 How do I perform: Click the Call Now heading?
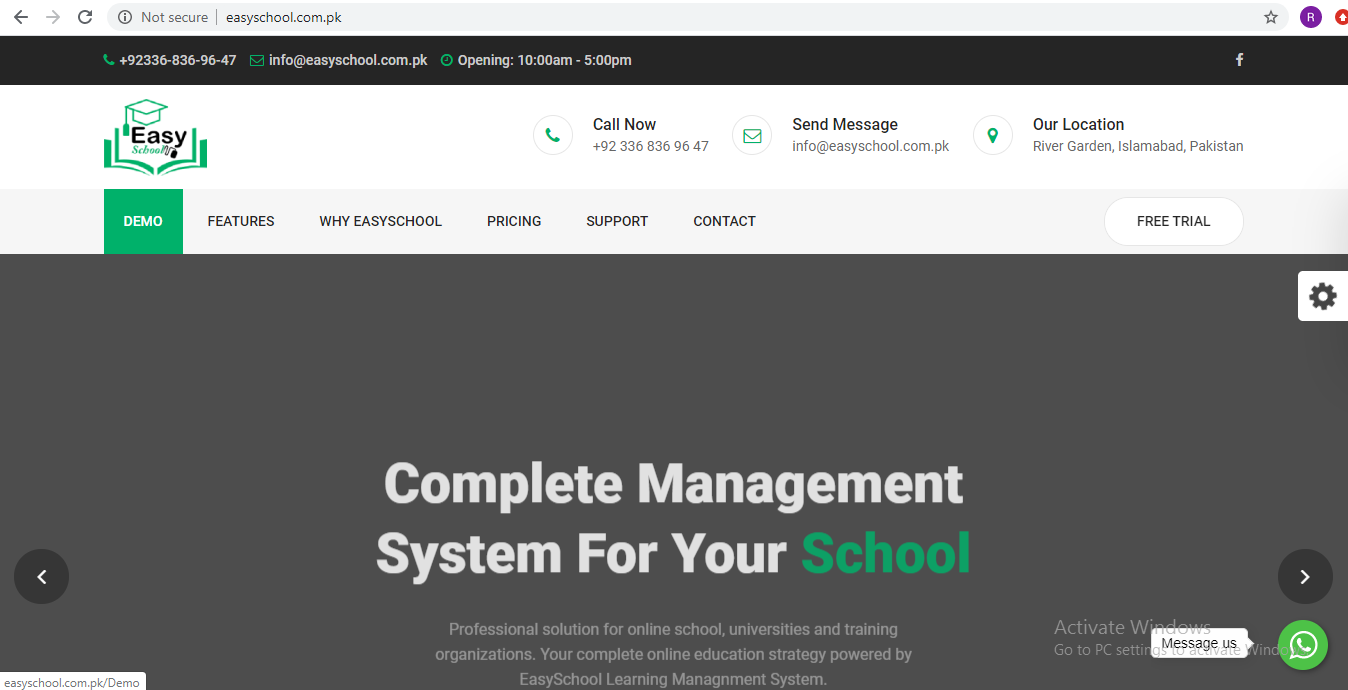click(625, 124)
